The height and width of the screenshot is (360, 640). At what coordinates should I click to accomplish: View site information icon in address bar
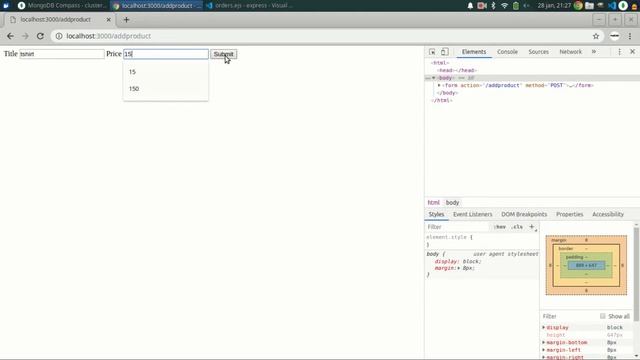[59, 36]
